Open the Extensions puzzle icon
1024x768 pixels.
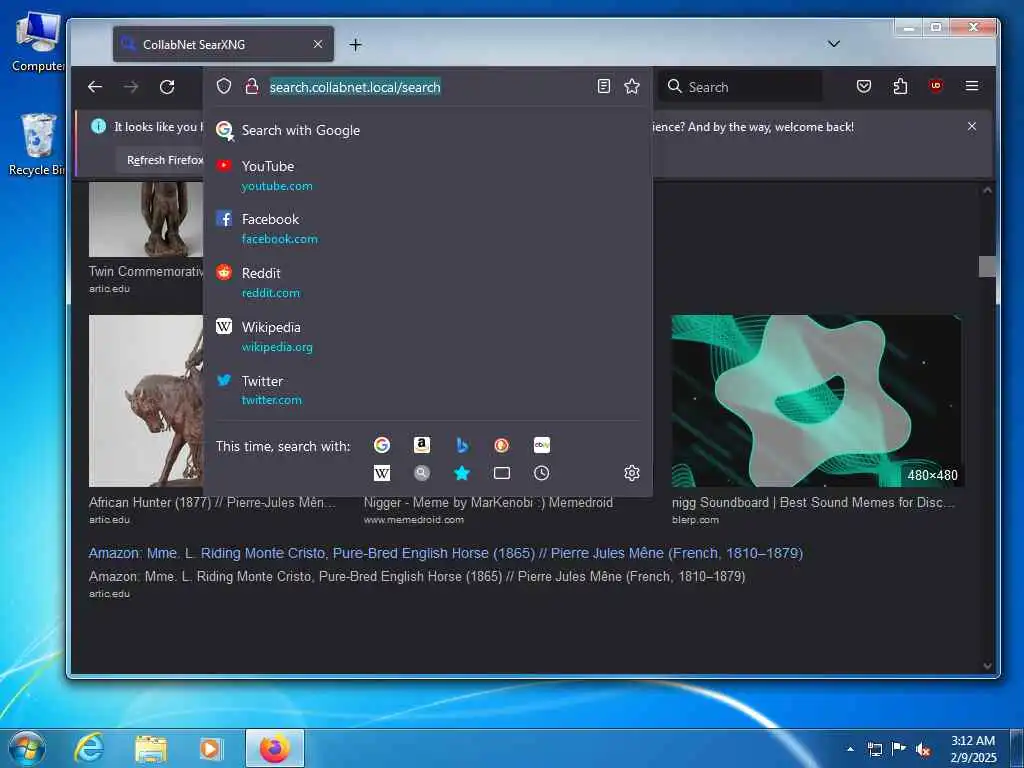point(900,86)
